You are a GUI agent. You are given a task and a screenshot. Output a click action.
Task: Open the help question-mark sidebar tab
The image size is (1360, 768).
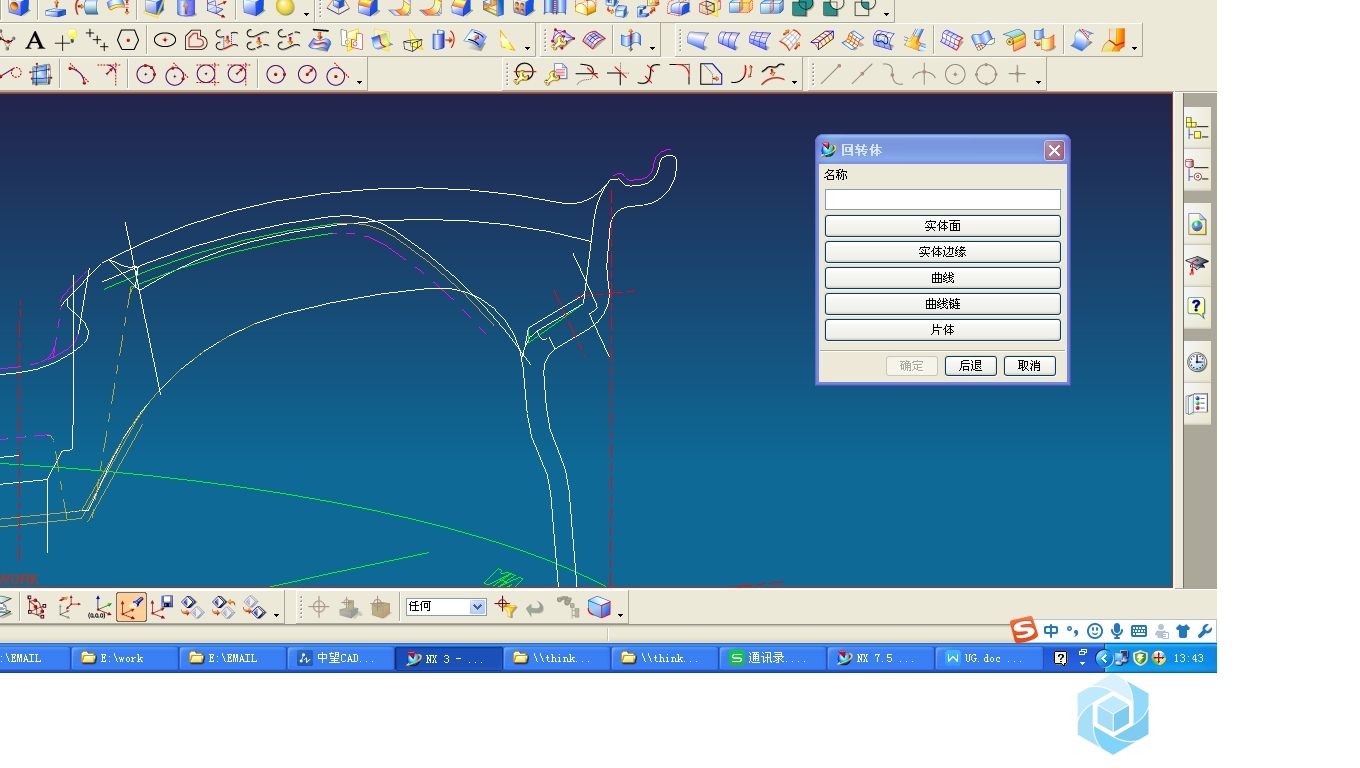pos(1197,307)
